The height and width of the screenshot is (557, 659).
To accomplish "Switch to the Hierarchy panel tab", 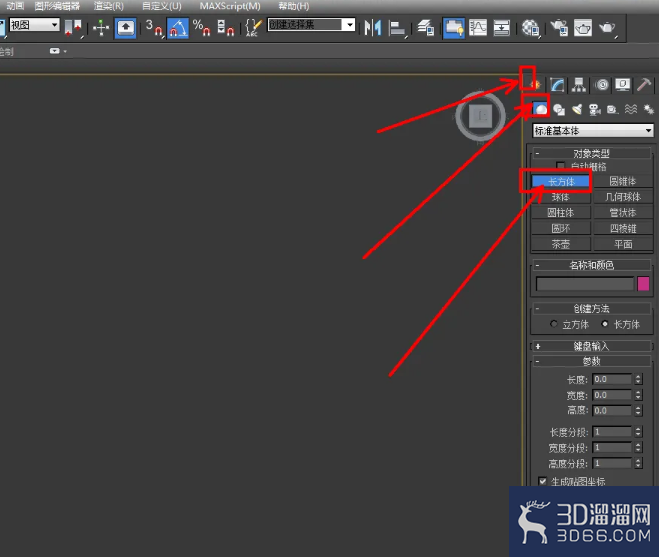I will (579, 85).
